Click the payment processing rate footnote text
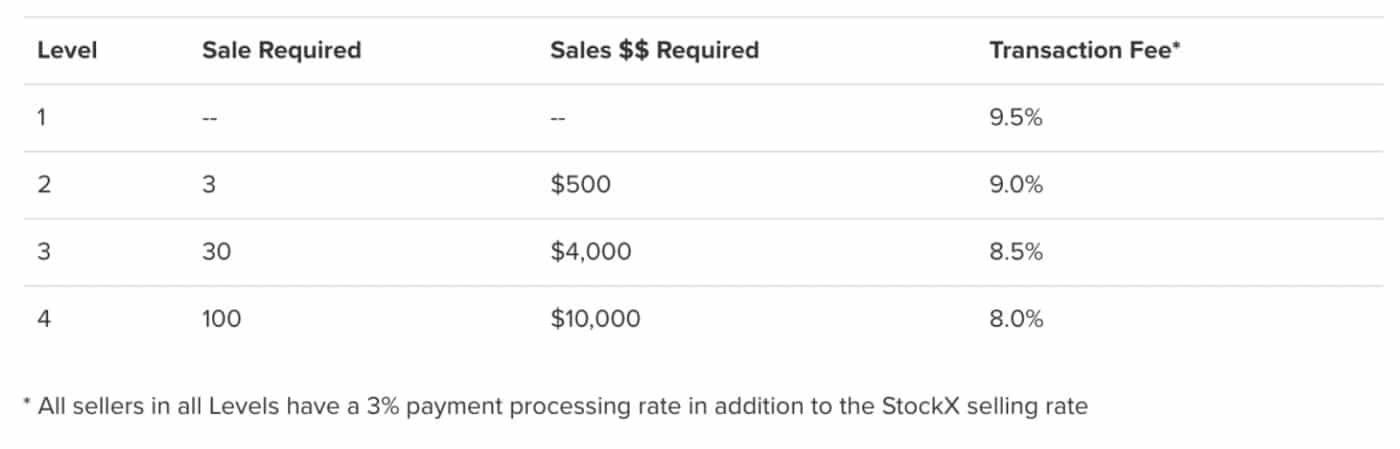 (x=555, y=407)
